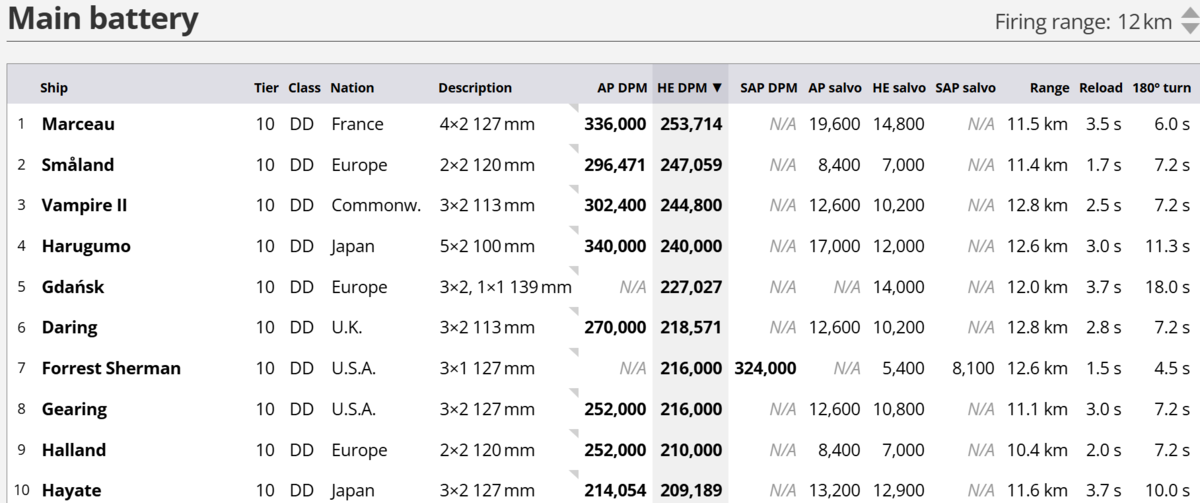Click the Vampire II ship name
The width and height of the screenshot is (1200, 503).
coord(84,205)
